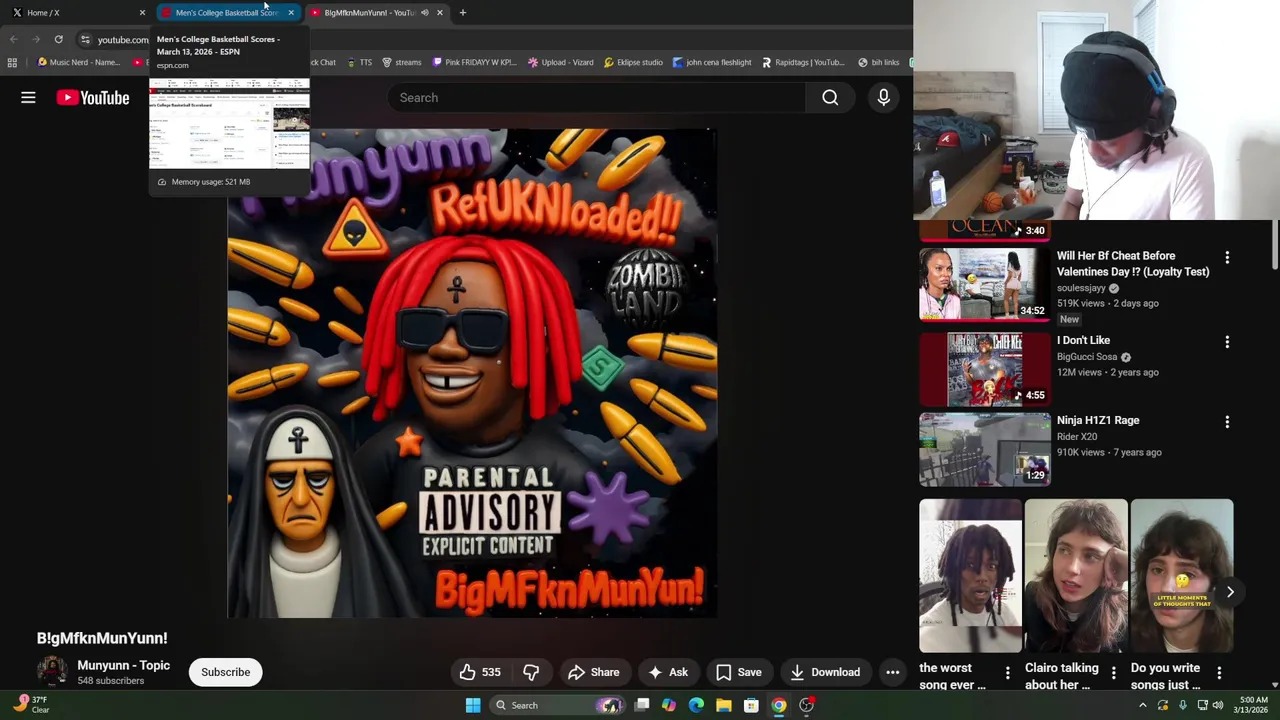This screenshot has height=720, width=1280.
Task: Download the video
Action: tap(825, 672)
